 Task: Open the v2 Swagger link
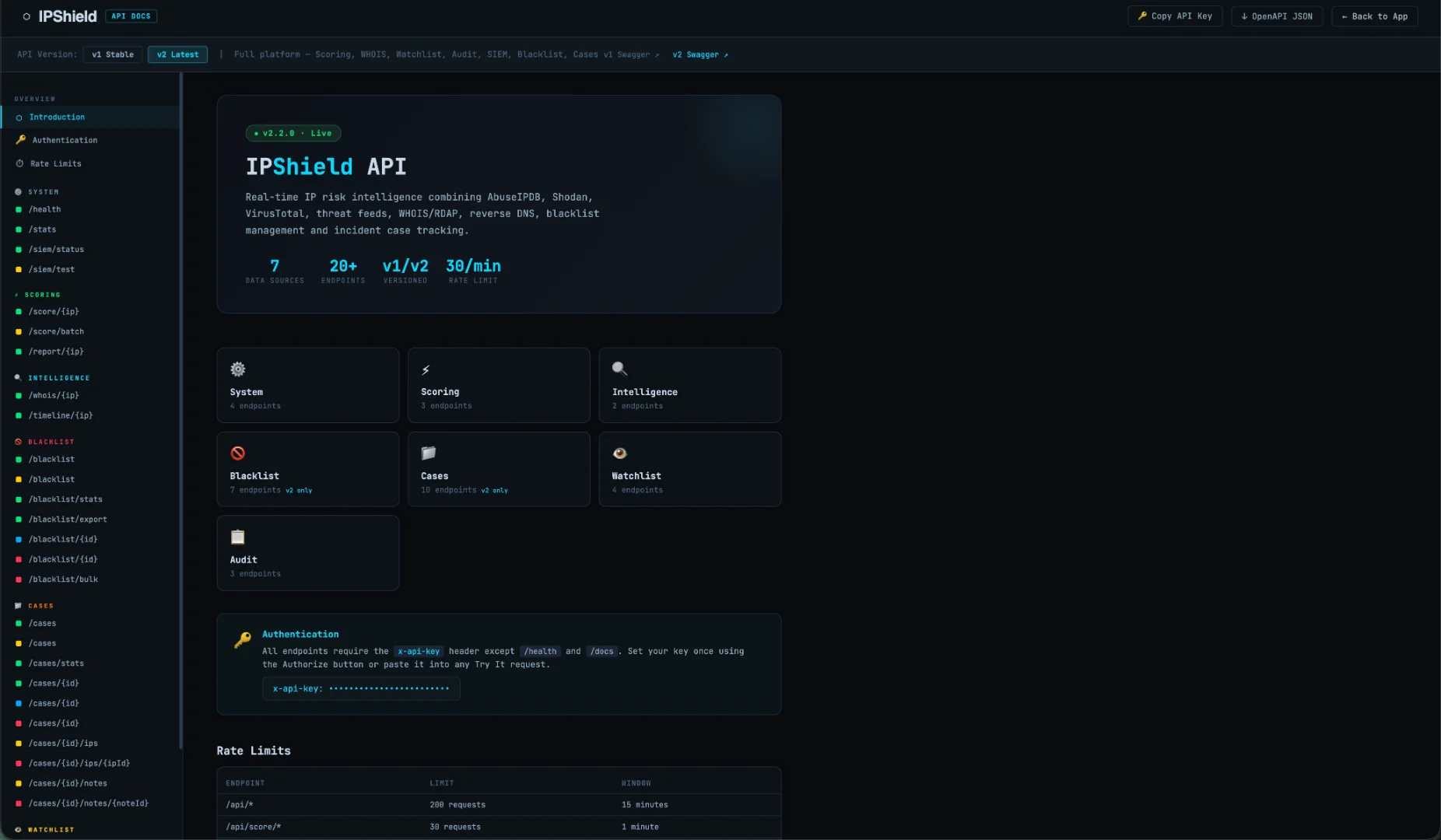click(x=700, y=54)
